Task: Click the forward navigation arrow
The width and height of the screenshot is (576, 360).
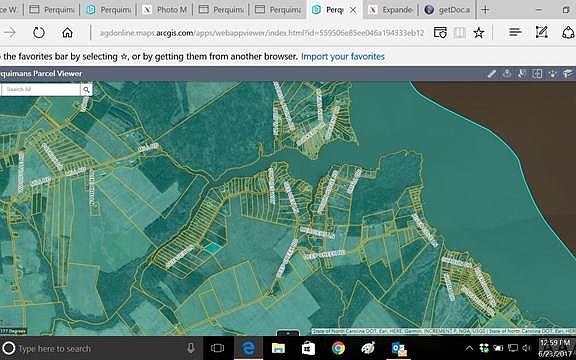Action: coord(10,33)
